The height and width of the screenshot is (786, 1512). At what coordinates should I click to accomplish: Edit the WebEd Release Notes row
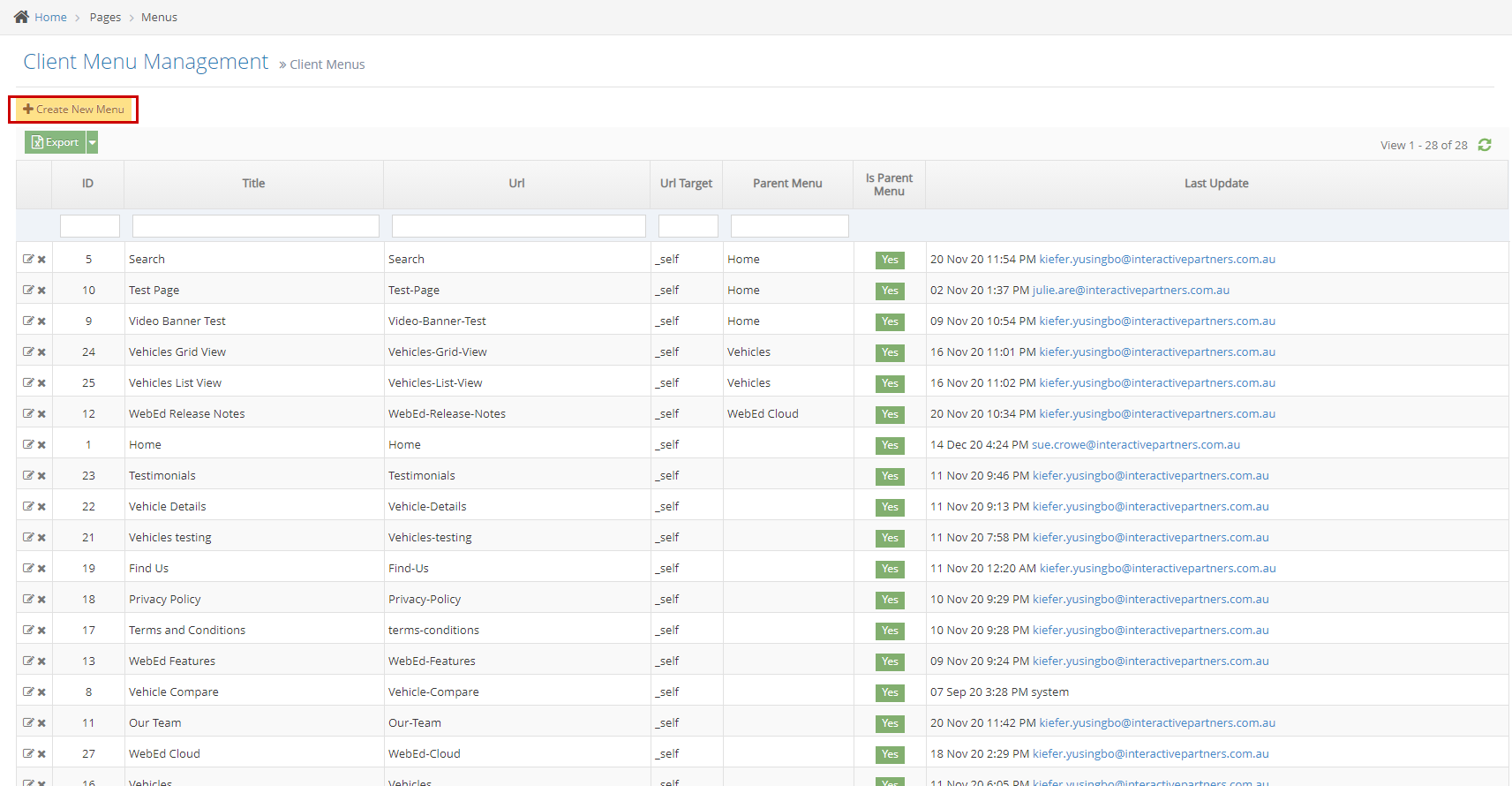click(28, 413)
